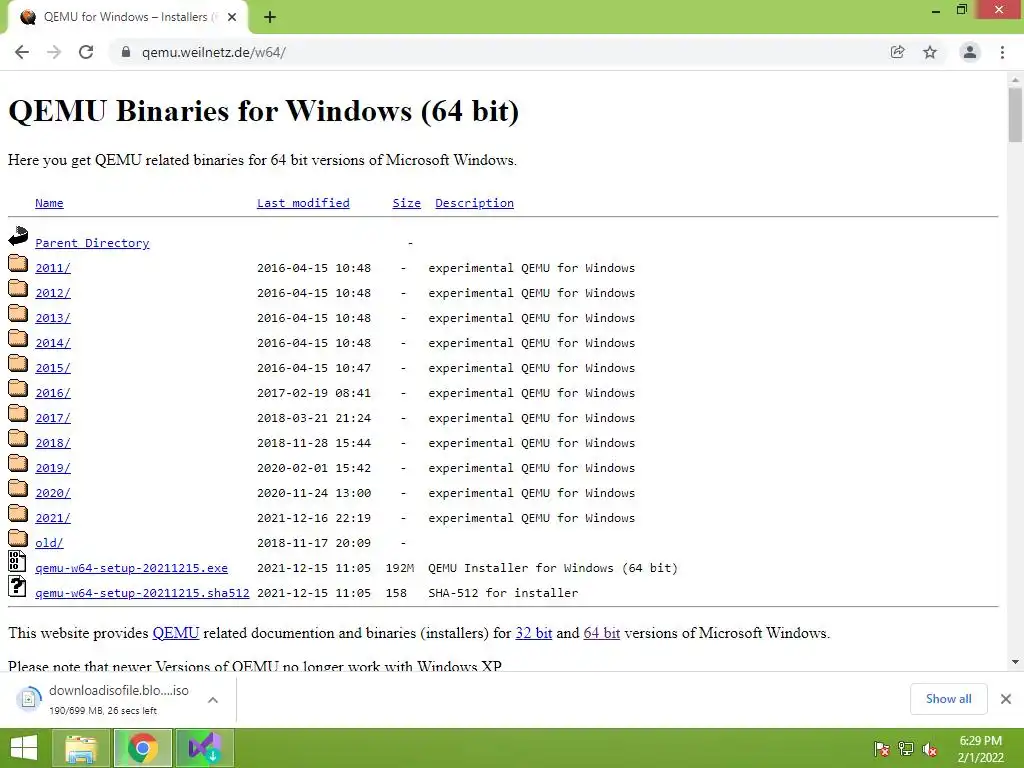This screenshot has width=1024, height=768.
Task: Open the Windows Start menu
Action: [24, 748]
